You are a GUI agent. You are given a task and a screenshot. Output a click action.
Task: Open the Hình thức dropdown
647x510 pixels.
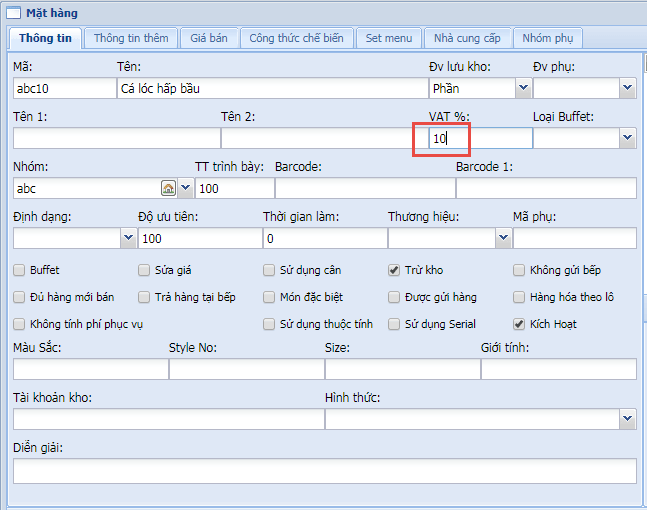tap(628, 419)
